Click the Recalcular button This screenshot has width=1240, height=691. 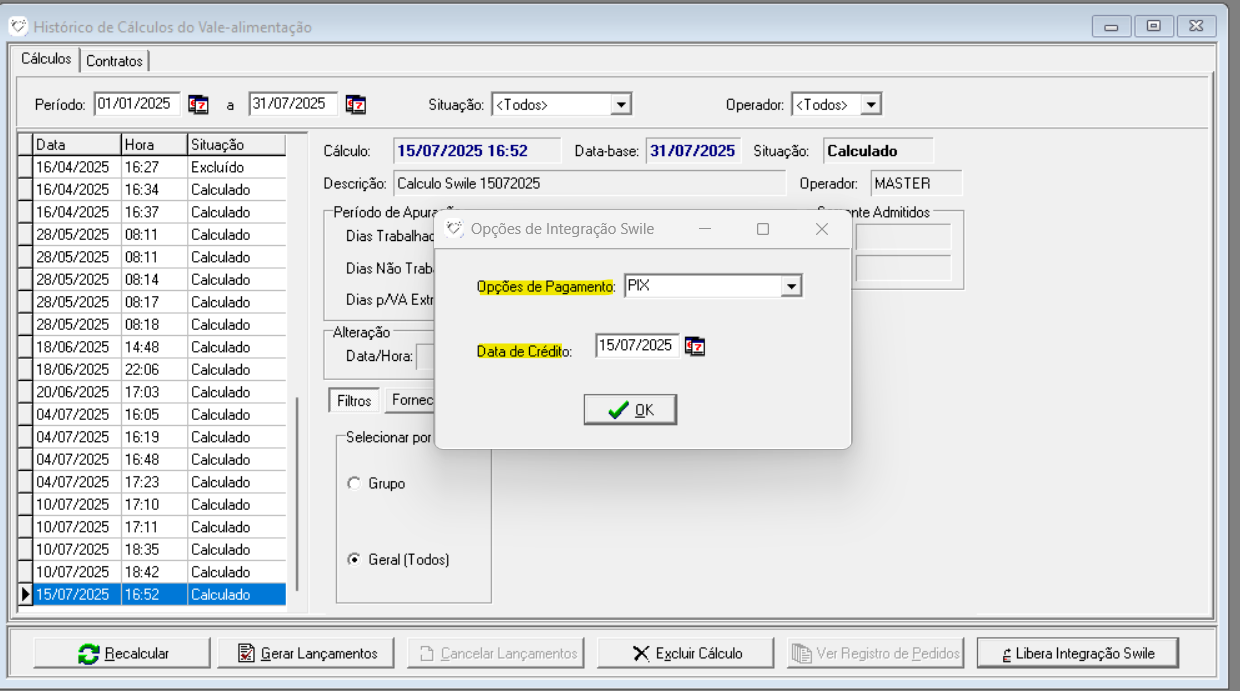tap(124, 653)
